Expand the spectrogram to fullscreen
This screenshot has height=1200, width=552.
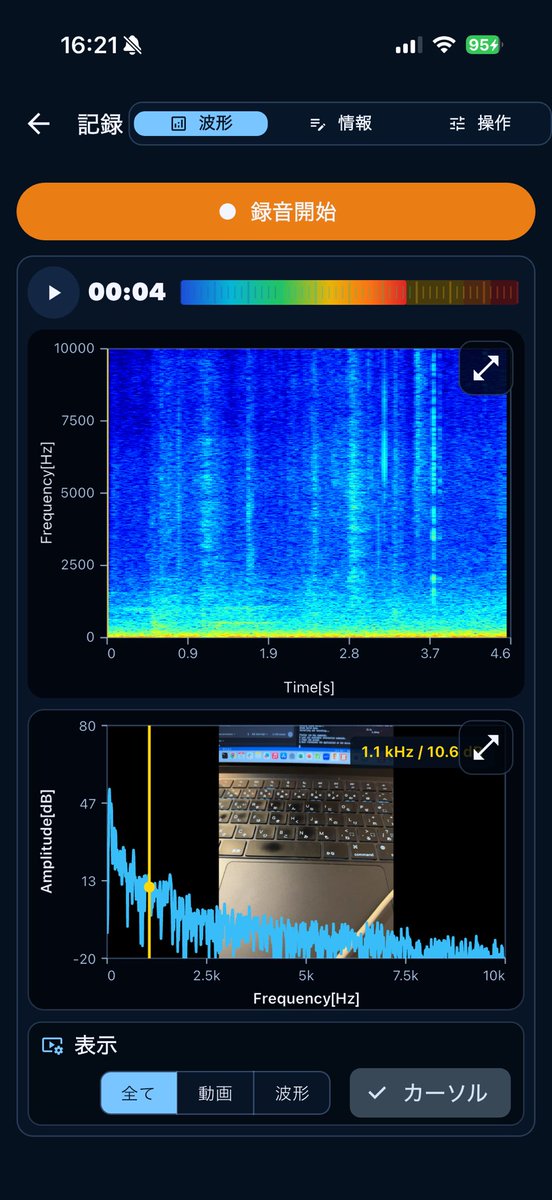(x=486, y=369)
